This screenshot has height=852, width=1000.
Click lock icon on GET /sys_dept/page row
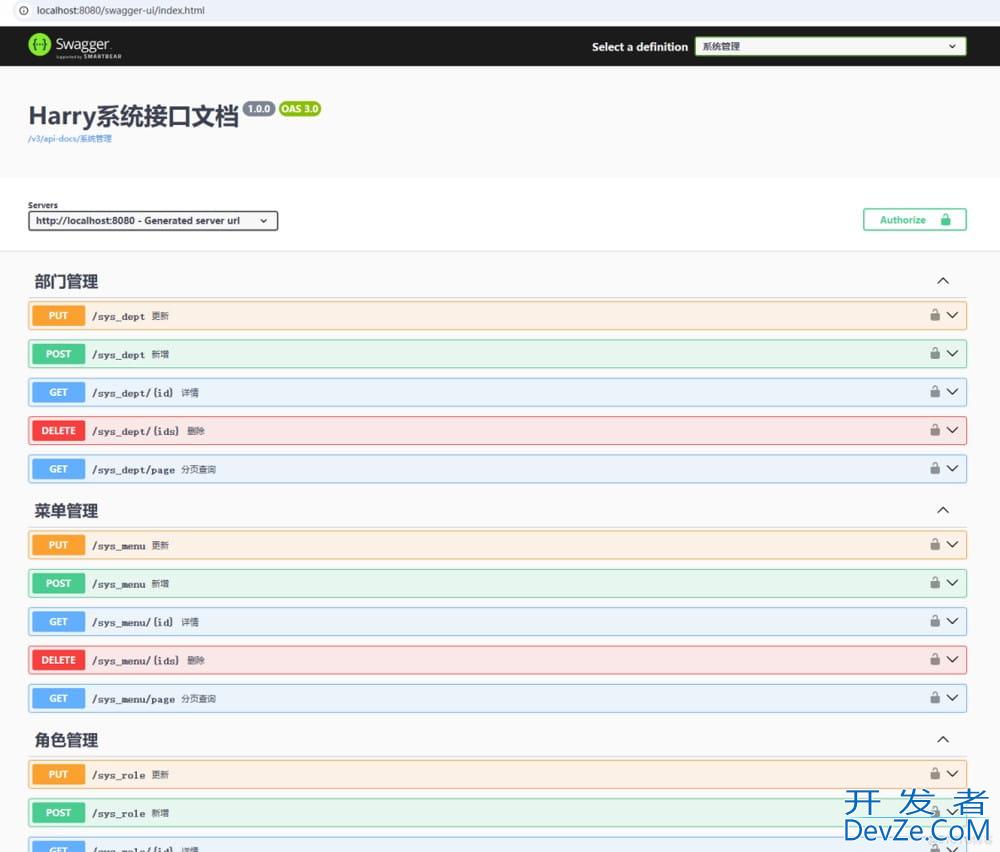coord(935,467)
